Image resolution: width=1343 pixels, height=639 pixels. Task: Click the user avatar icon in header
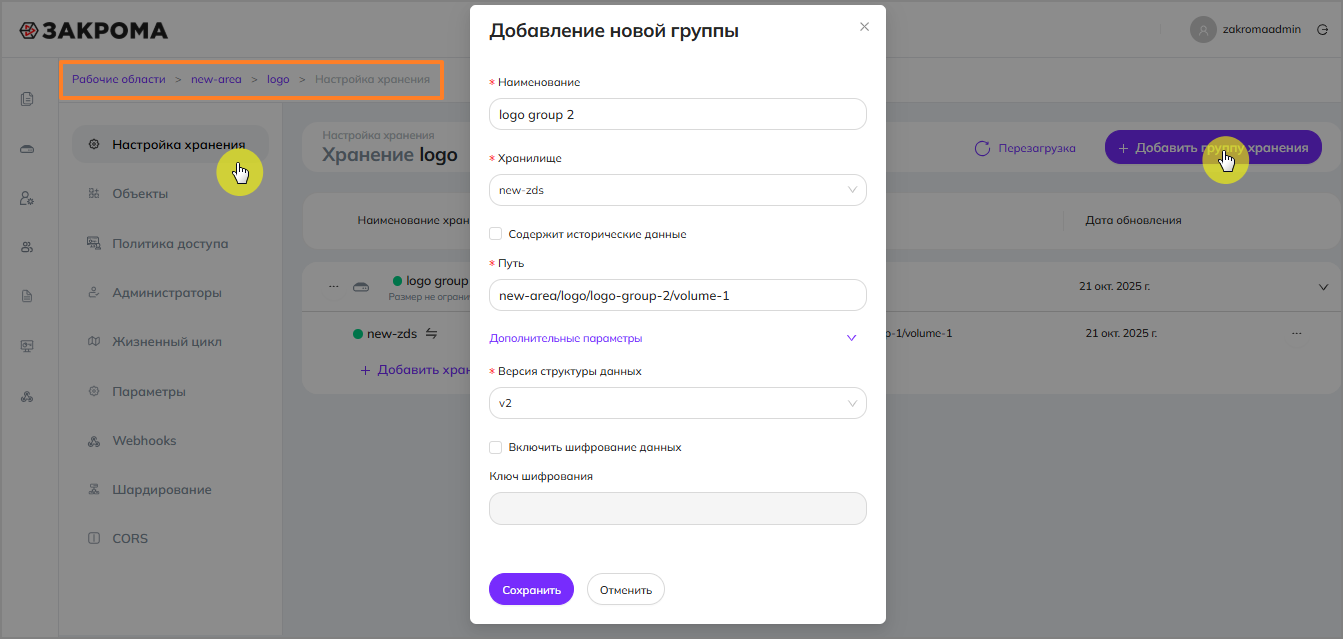point(1203,30)
